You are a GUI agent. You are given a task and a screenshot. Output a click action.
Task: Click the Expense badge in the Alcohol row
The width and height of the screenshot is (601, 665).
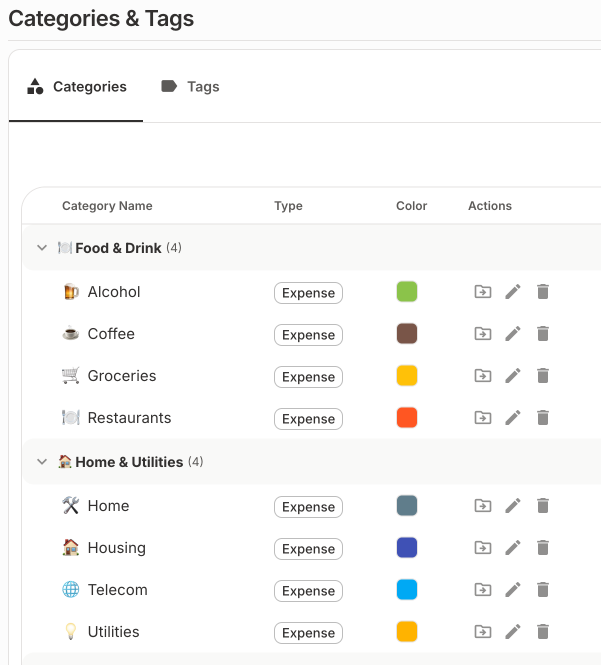click(308, 293)
